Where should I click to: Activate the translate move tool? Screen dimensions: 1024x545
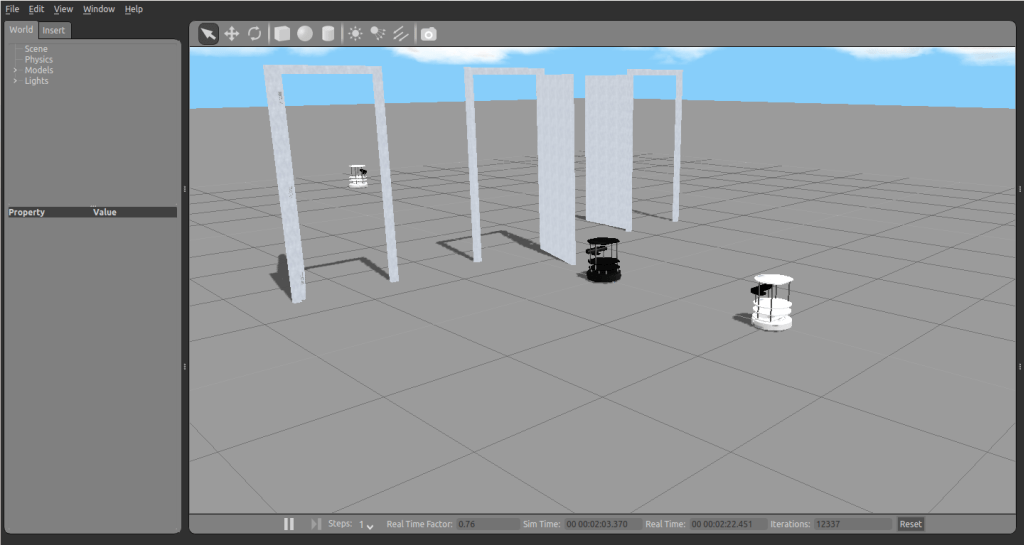click(231, 34)
